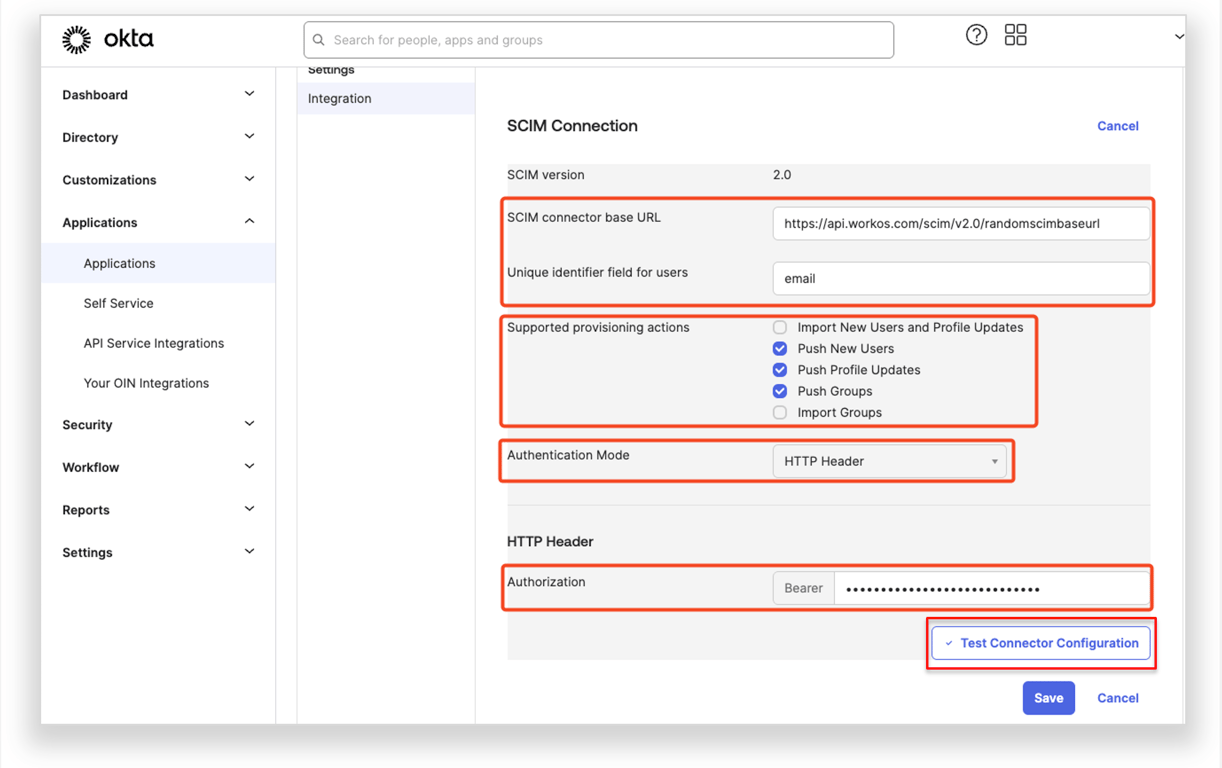The width and height of the screenshot is (1222, 768).
Task: Click Test Connector Configuration button
Action: point(1041,643)
